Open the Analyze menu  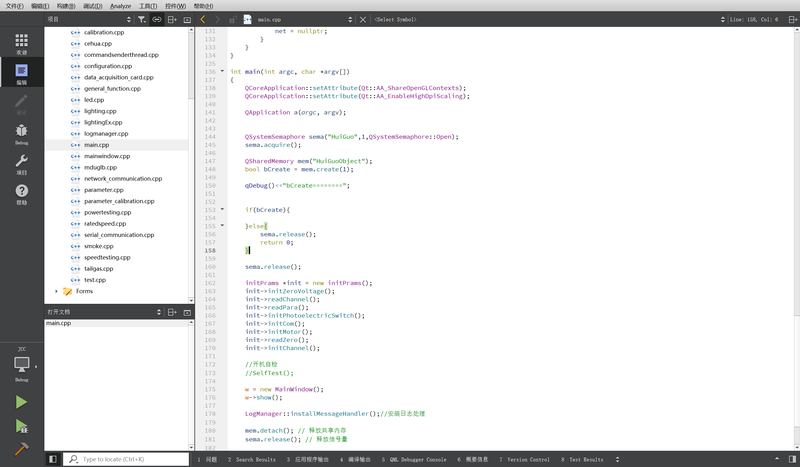tap(120, 5)
